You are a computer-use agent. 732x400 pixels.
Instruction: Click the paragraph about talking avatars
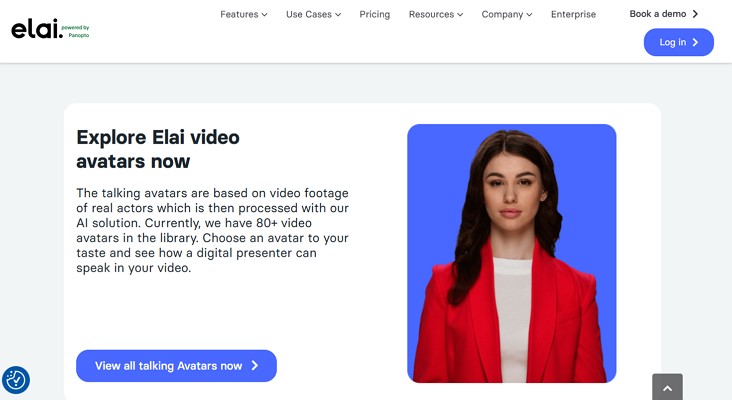click(212, 231)
